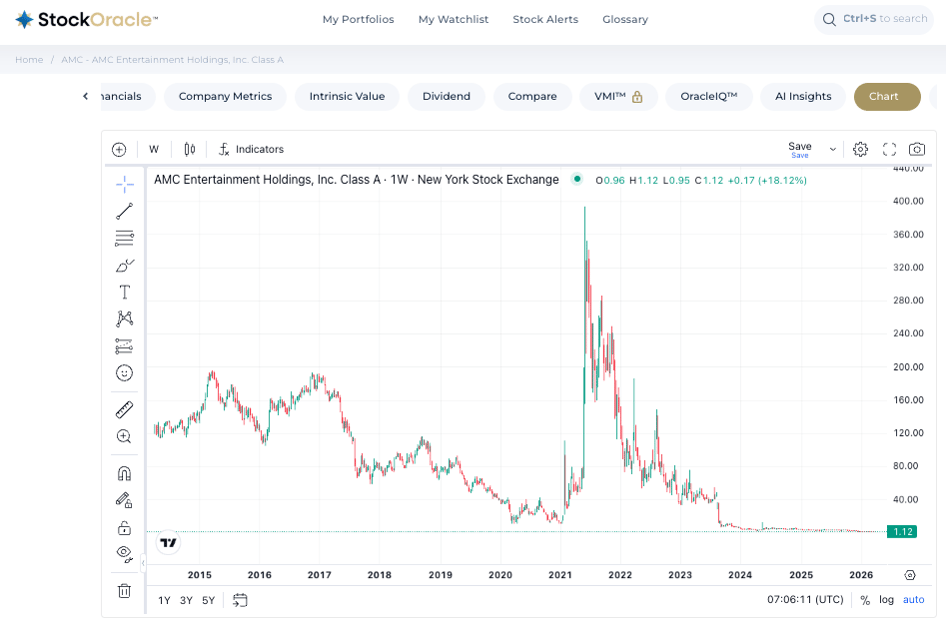This screenshot has width=946, height=628.
Task: Hide all drawings with eye icon
Action: coord(124,553)
